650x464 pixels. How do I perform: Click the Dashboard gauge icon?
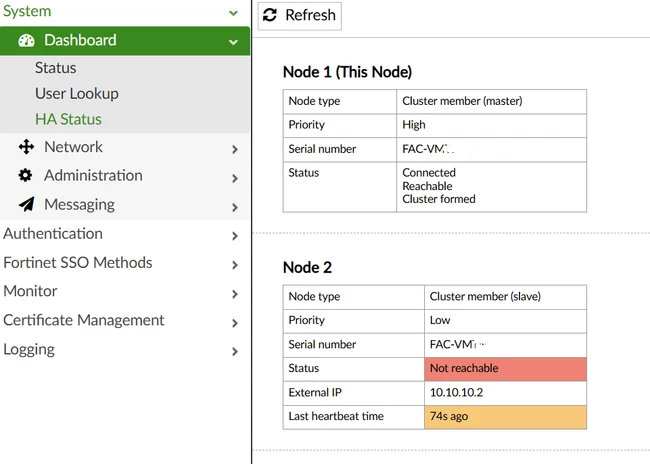(26, 41)
